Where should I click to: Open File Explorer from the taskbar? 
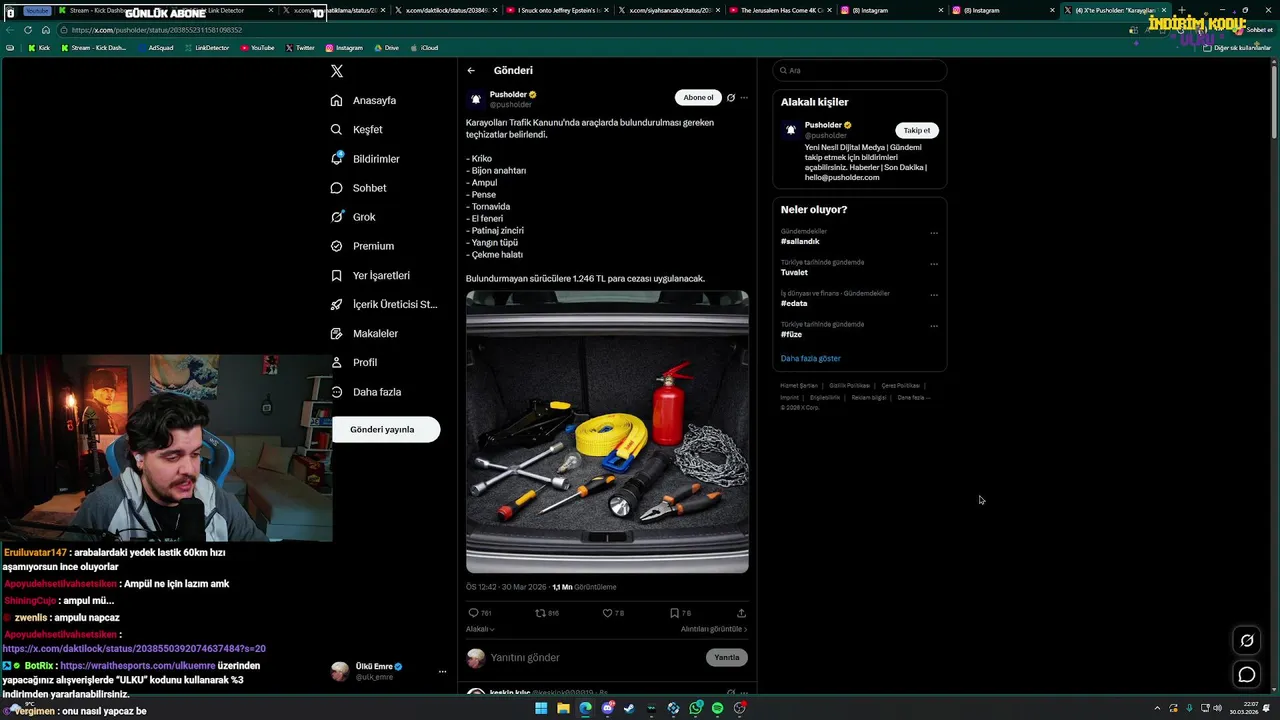[x=563, y=708]
